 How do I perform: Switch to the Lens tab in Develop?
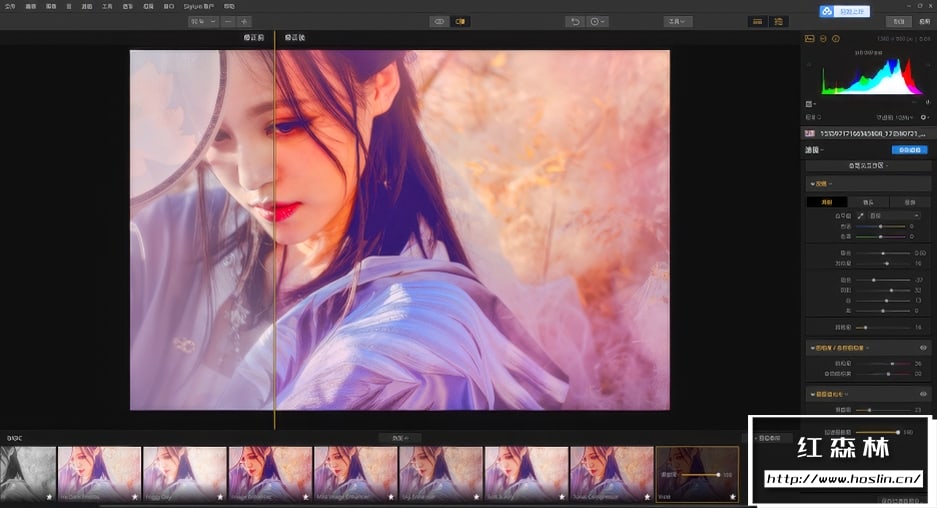[x=868, y=202]
